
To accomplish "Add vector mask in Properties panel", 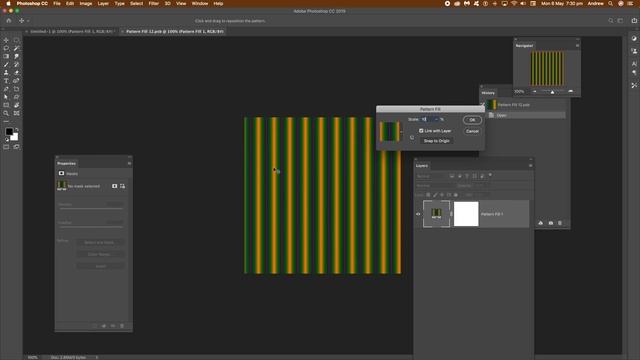I will point(122,186).
